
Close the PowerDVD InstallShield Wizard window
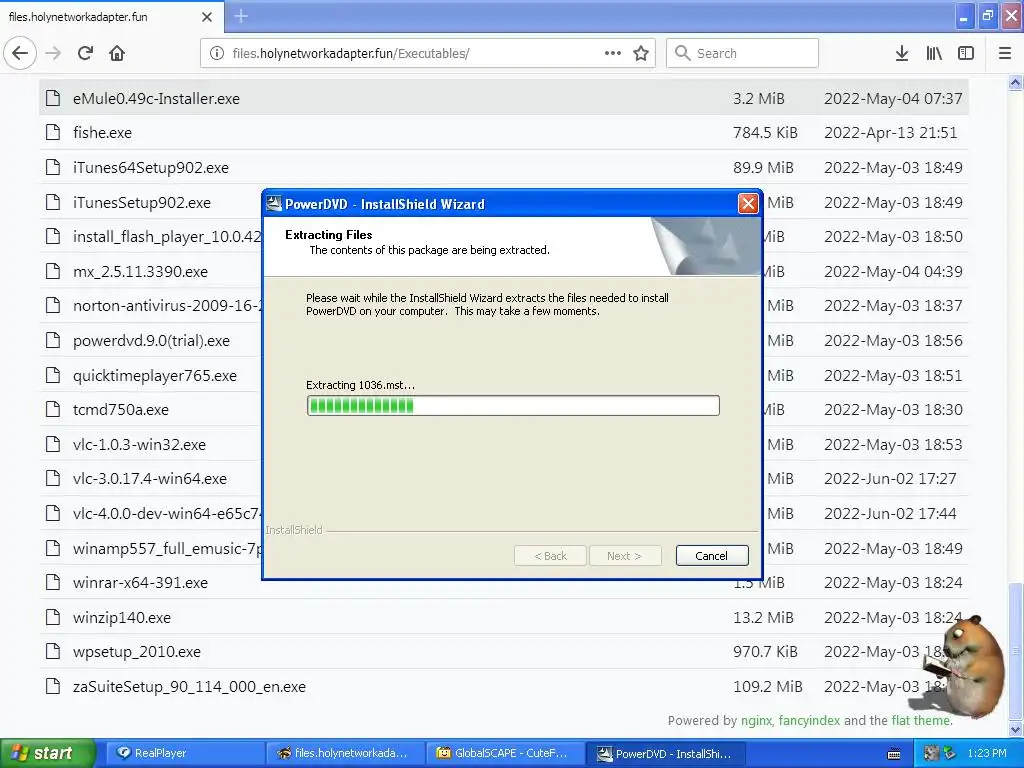point(748,204)
